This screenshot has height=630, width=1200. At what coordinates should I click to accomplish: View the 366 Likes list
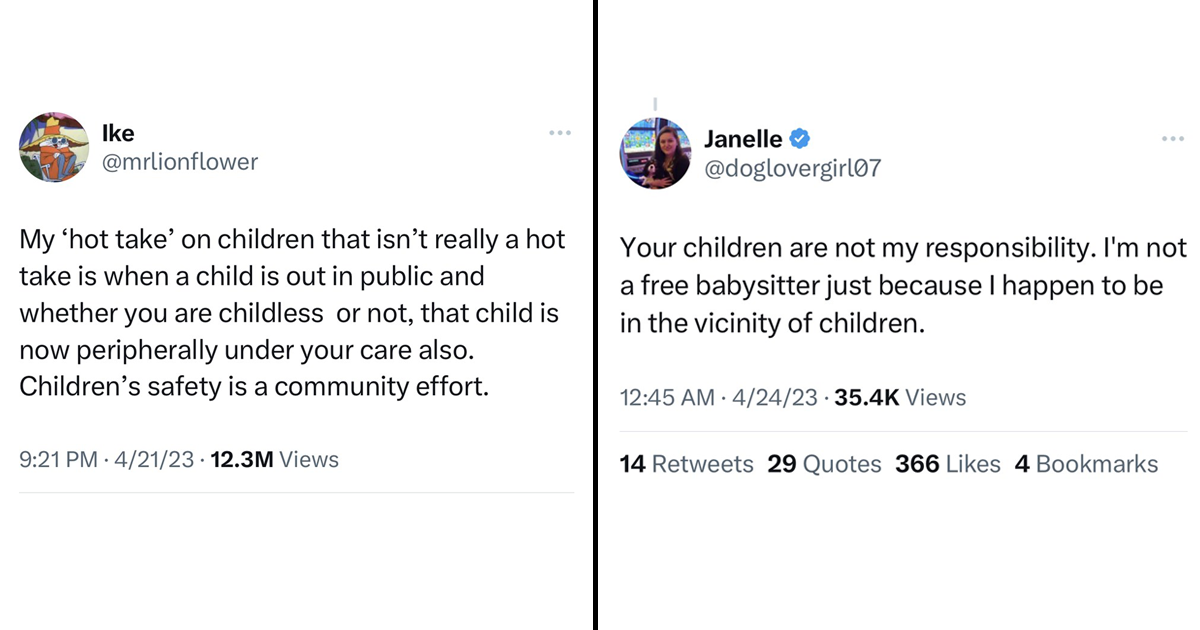tap(946, 464)
